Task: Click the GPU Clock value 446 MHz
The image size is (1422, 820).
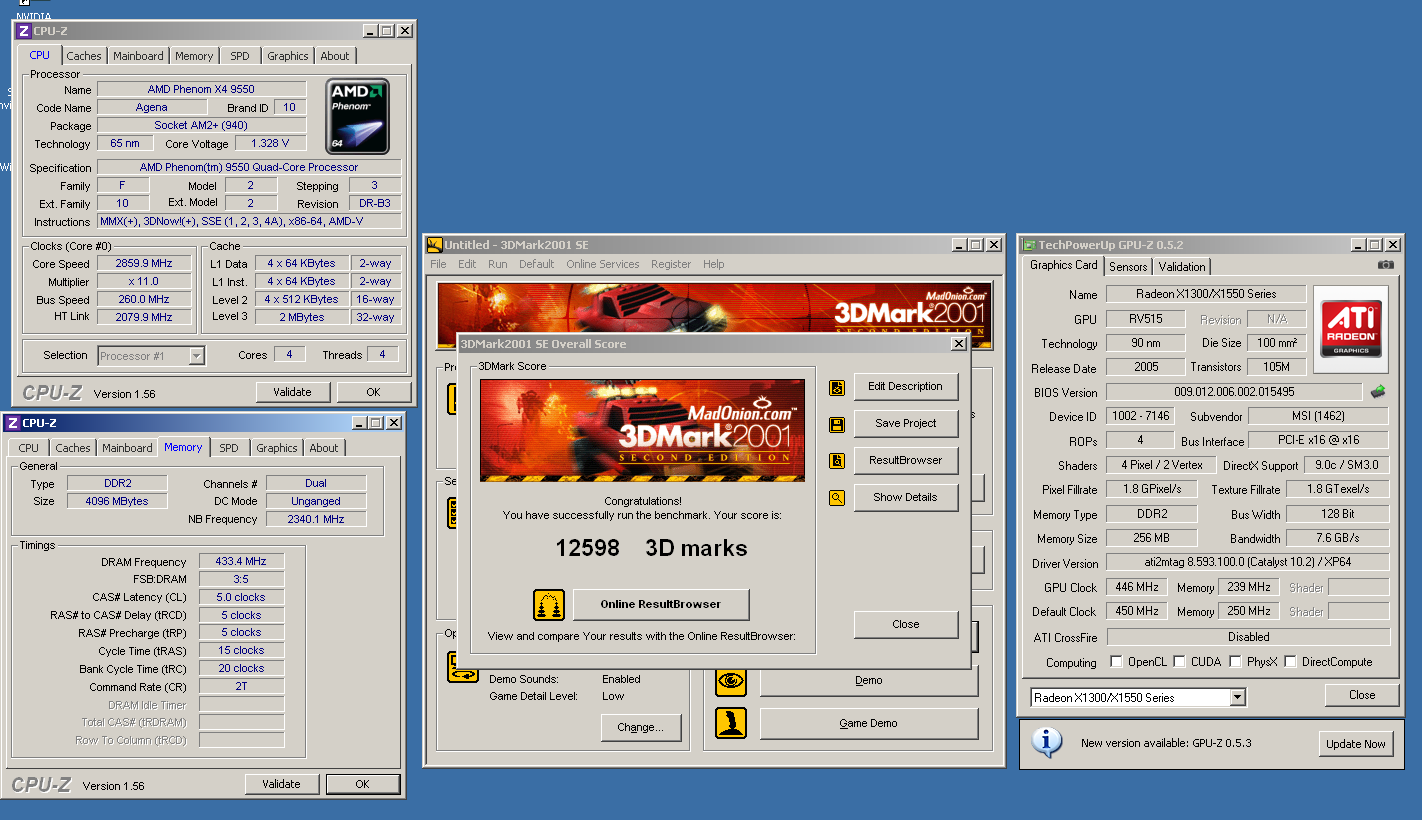Action: [x=1136, y=588]
